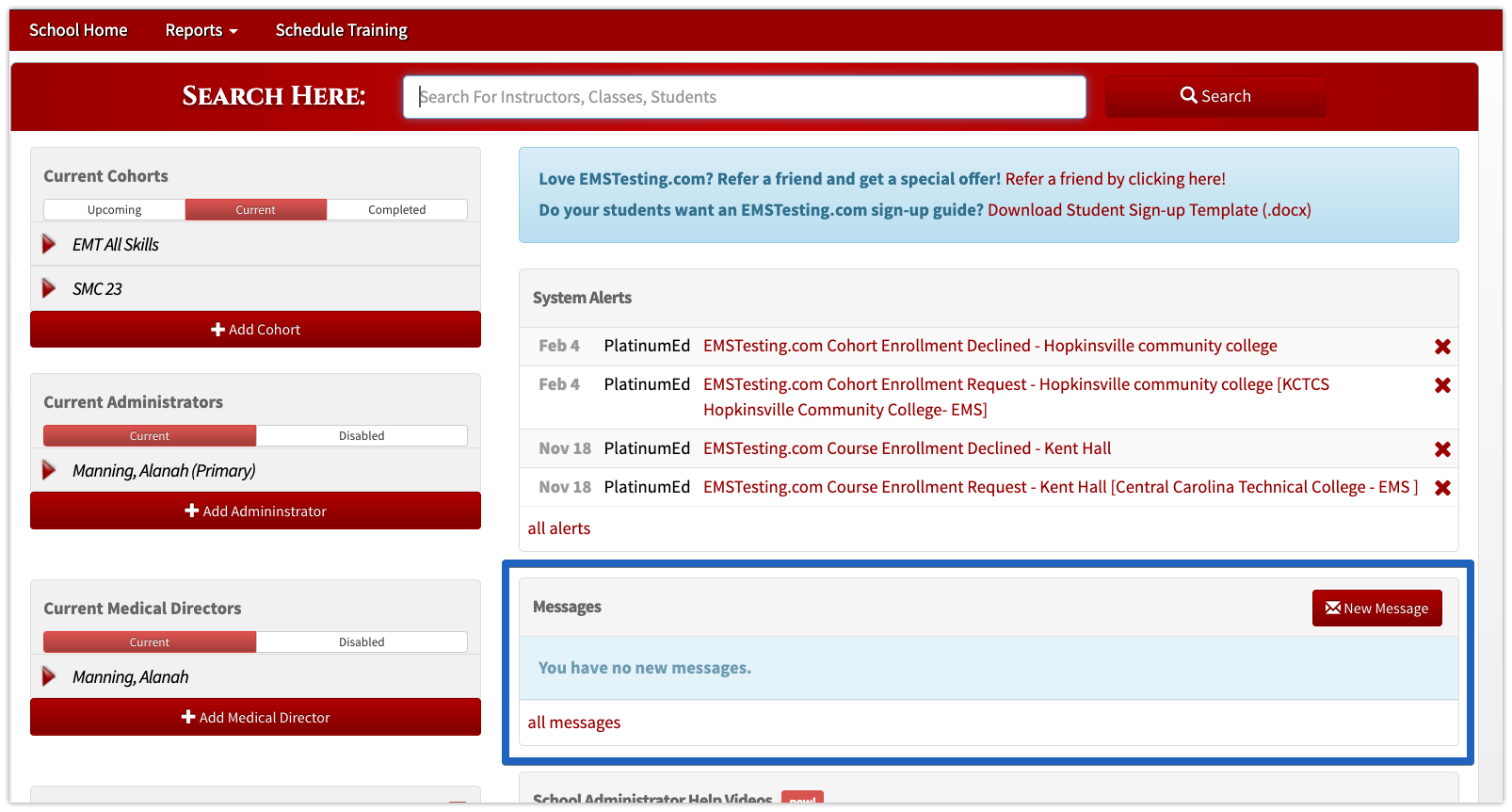Image resolution: width=1512 pixels, height=812 pixels.
Task: Expand the EMT All Skills cohort arrow
Action: point(49,245)
